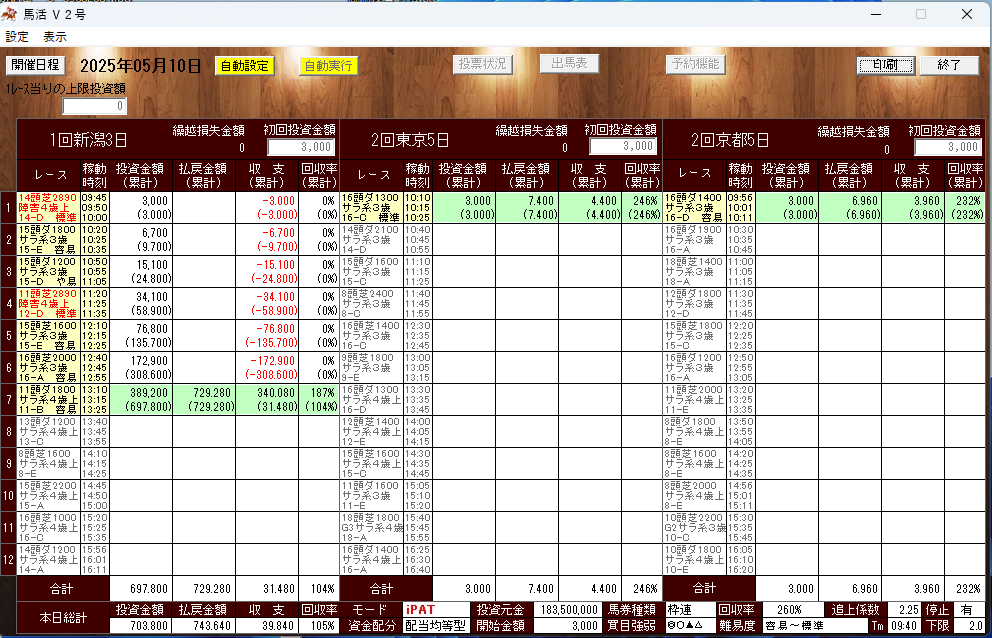992x638 pixels.
Task: Click 初回投資金額 field for 2回京都5日
Action: 948,147
